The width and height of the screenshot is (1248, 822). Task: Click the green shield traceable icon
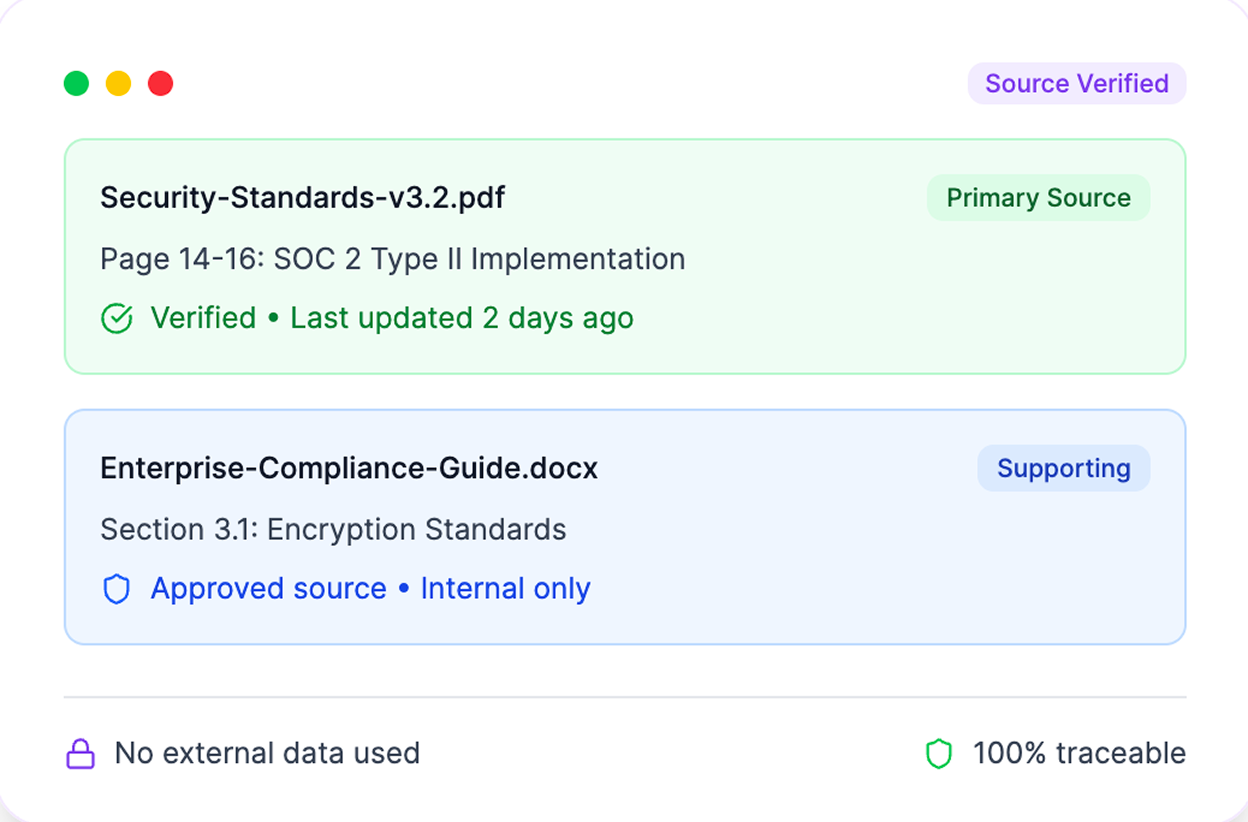(x=938, y=754)
